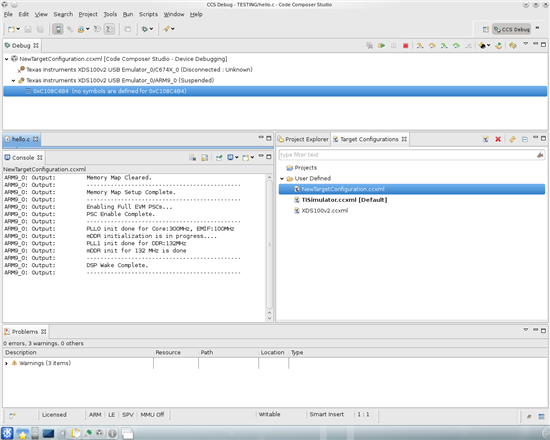Open the File menu
This screenshot has width=550, height=440.
[8, 14]
